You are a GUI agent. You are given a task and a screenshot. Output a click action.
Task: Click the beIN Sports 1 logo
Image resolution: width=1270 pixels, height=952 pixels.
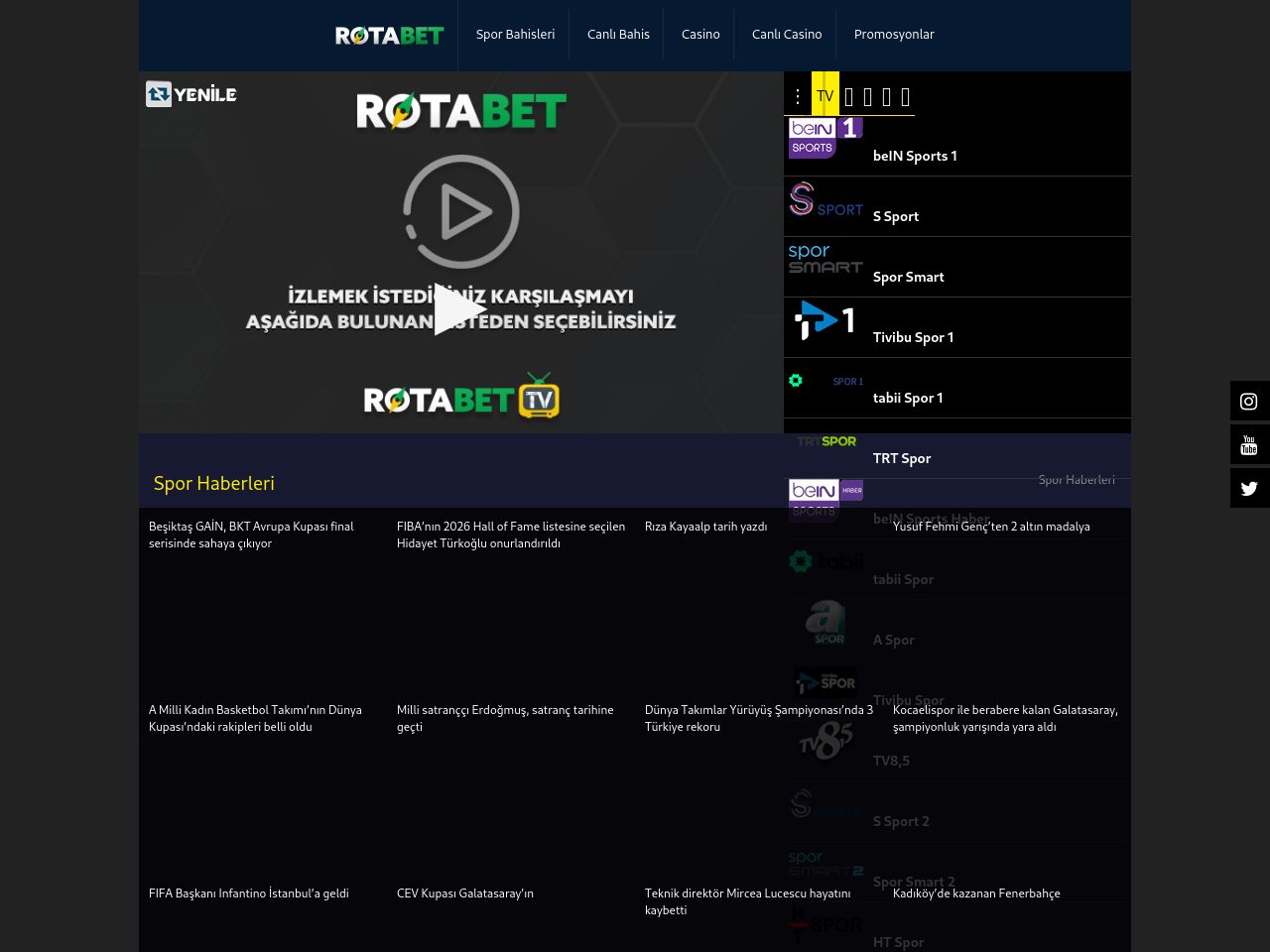[825, 138]
